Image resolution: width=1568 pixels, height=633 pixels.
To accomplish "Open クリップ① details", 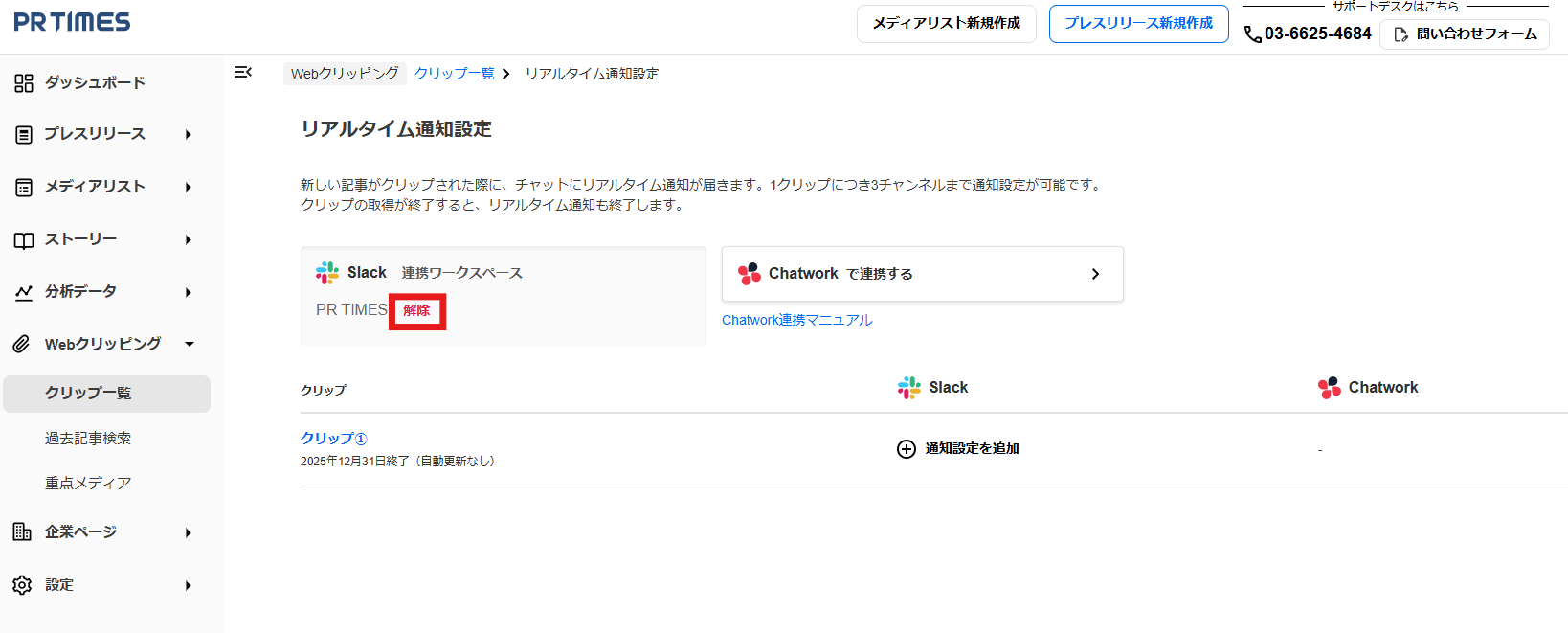I will (x=331, y=438).
